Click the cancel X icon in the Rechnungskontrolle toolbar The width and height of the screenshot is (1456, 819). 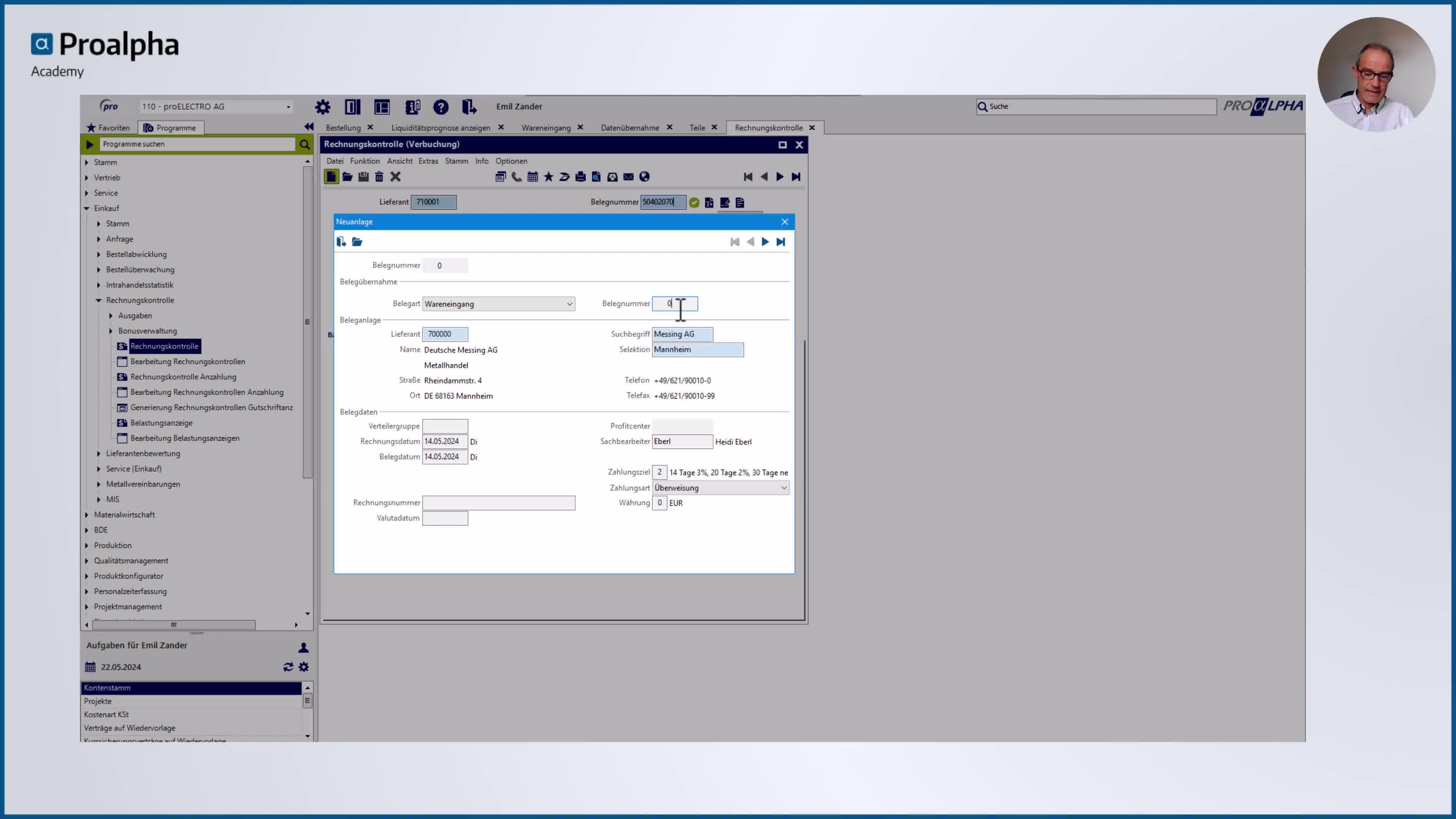pyautogui.click(x=395, y=177)
